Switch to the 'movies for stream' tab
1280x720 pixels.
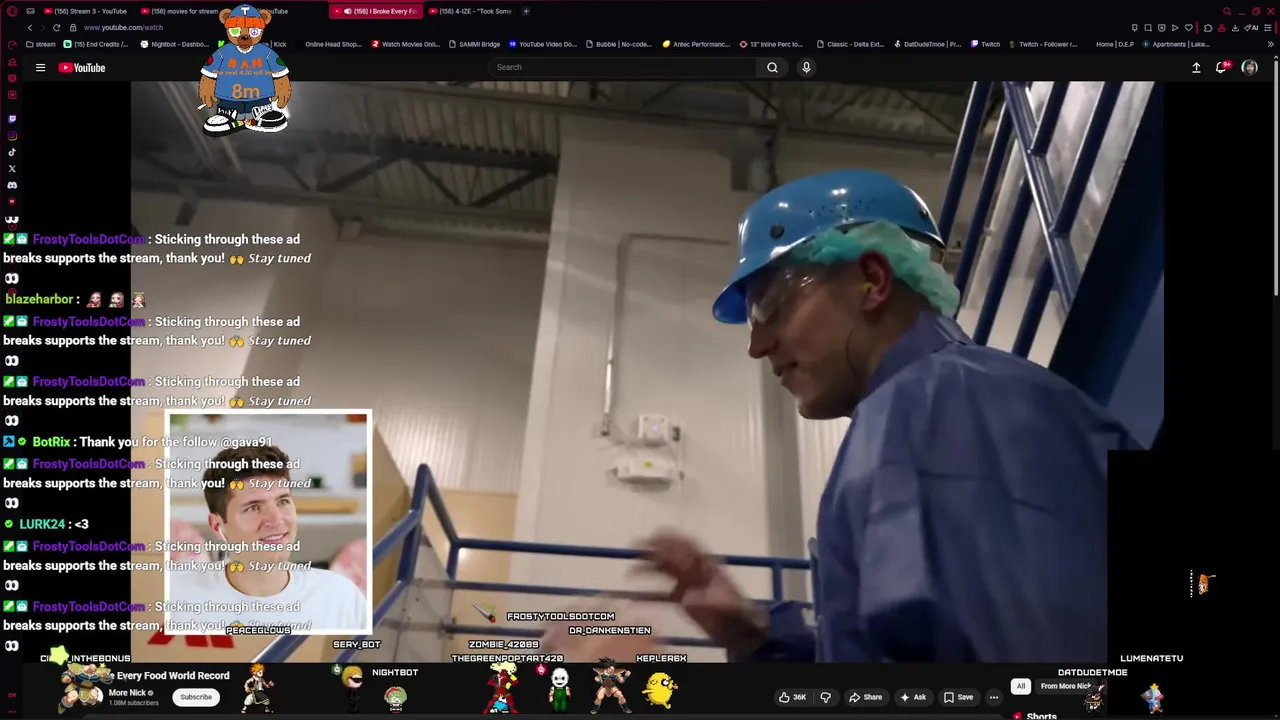pos(182,11)
